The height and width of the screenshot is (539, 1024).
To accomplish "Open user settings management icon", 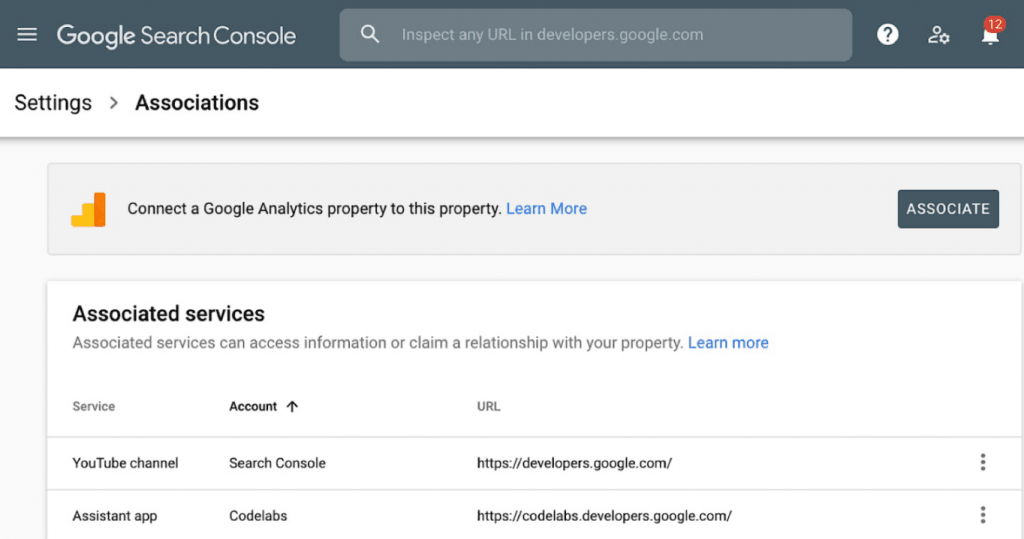I will click(938, 35).
